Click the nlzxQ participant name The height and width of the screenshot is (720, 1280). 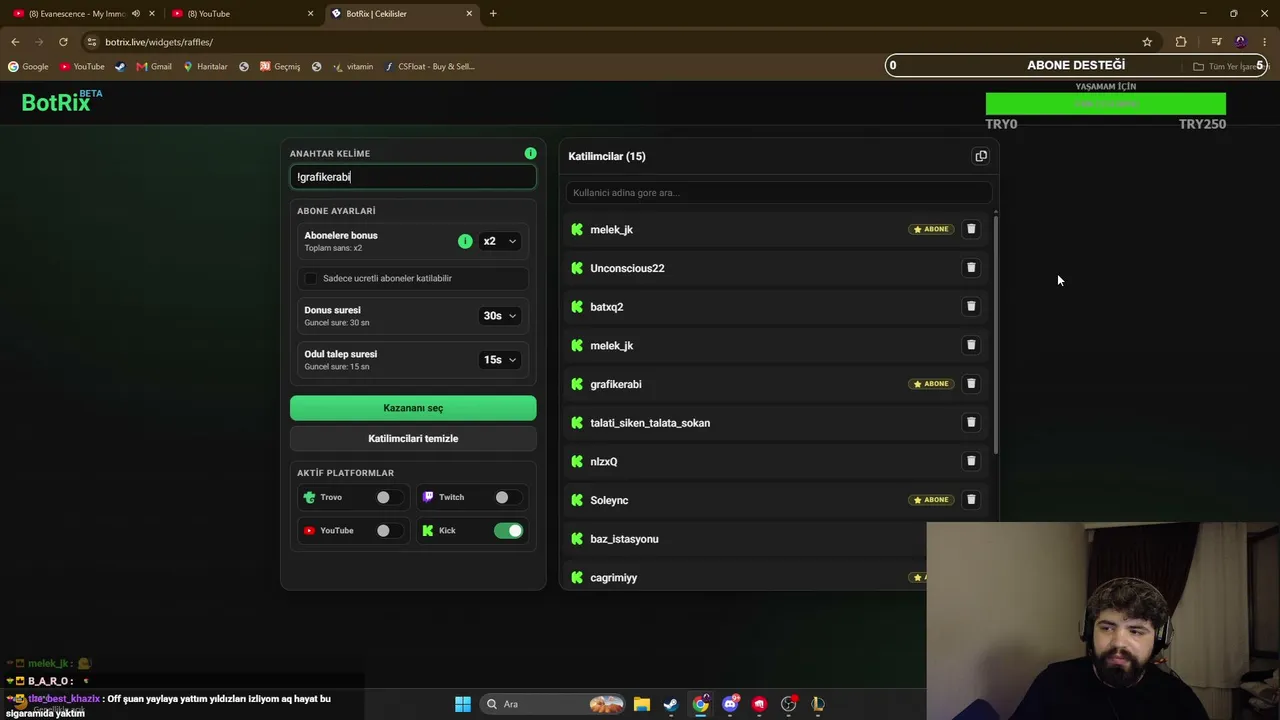pos(604,462)
